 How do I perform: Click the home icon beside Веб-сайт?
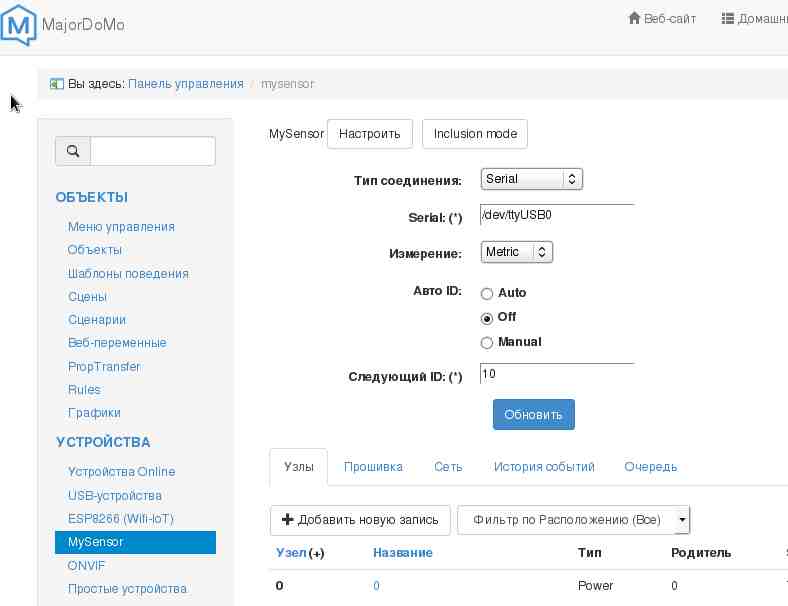tap(634, 18)
